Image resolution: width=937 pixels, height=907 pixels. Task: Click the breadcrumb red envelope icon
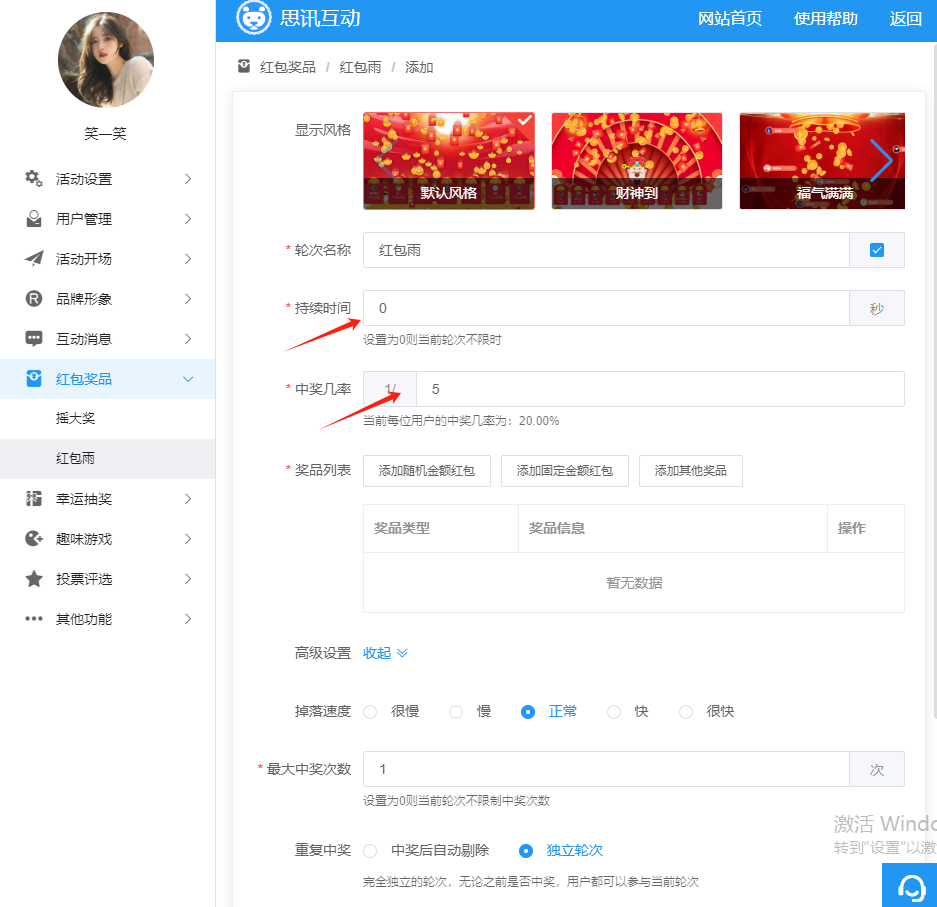click(244, 66)
